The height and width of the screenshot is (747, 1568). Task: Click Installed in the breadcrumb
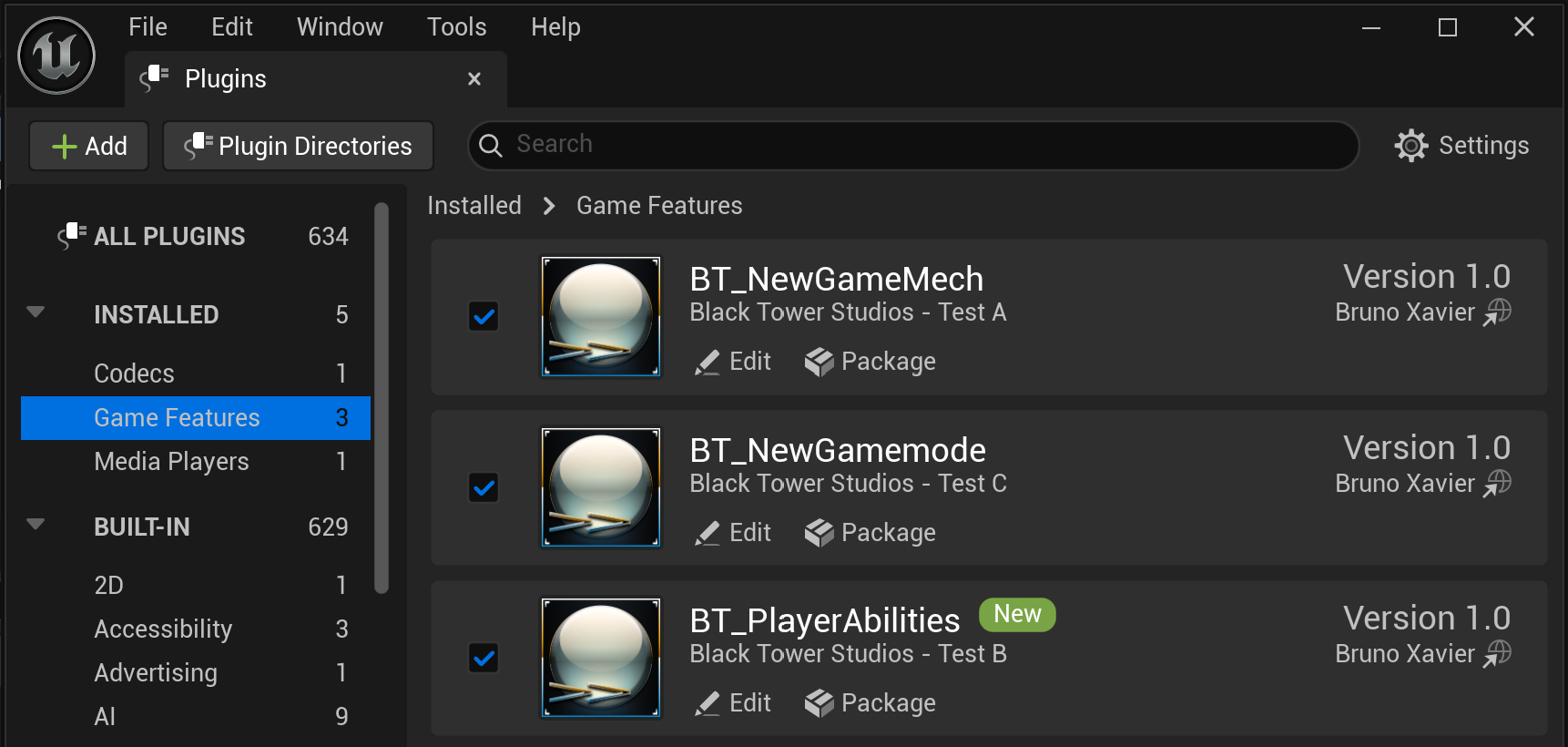474,206
